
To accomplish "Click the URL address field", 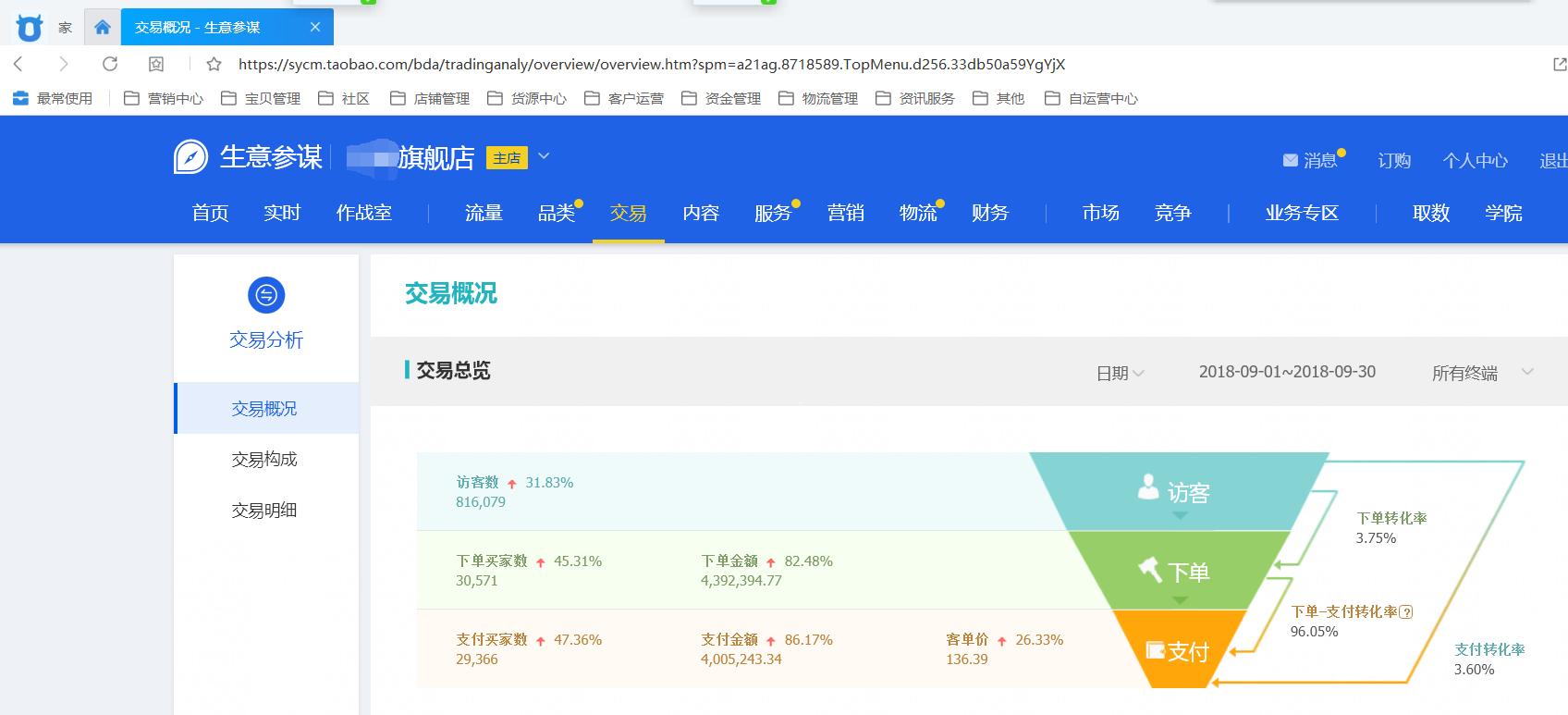I will 652,64.
